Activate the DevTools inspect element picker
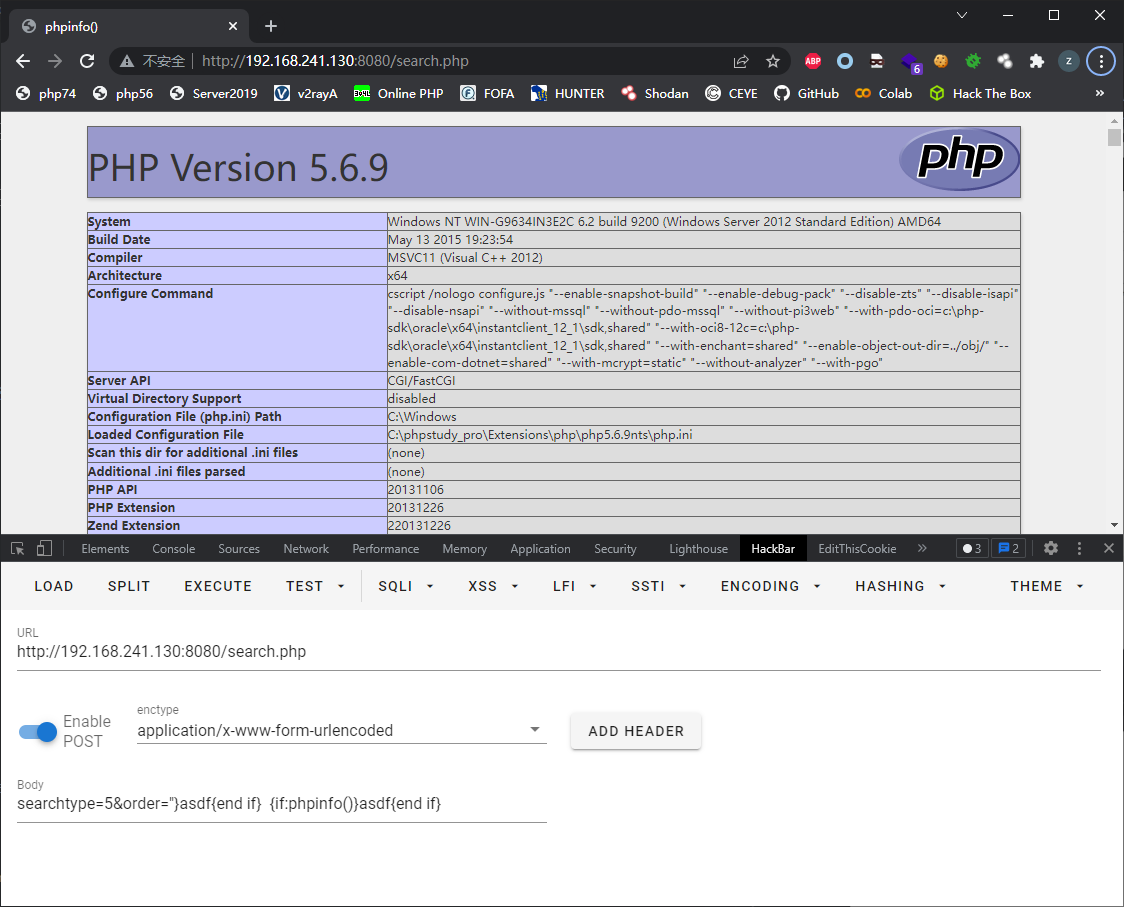This screenshot has height=907, width=1124. click(18, 549)
